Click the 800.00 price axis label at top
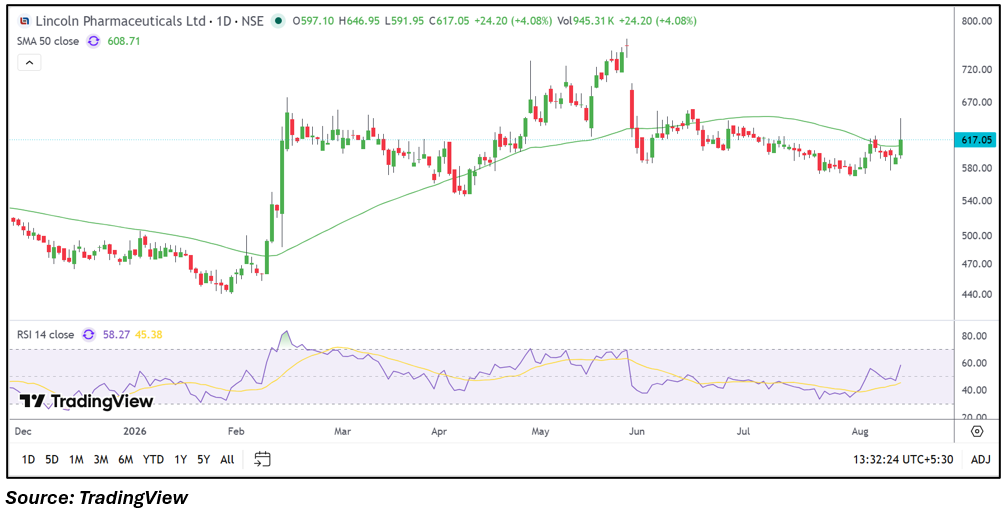 (x=977, y=21)
